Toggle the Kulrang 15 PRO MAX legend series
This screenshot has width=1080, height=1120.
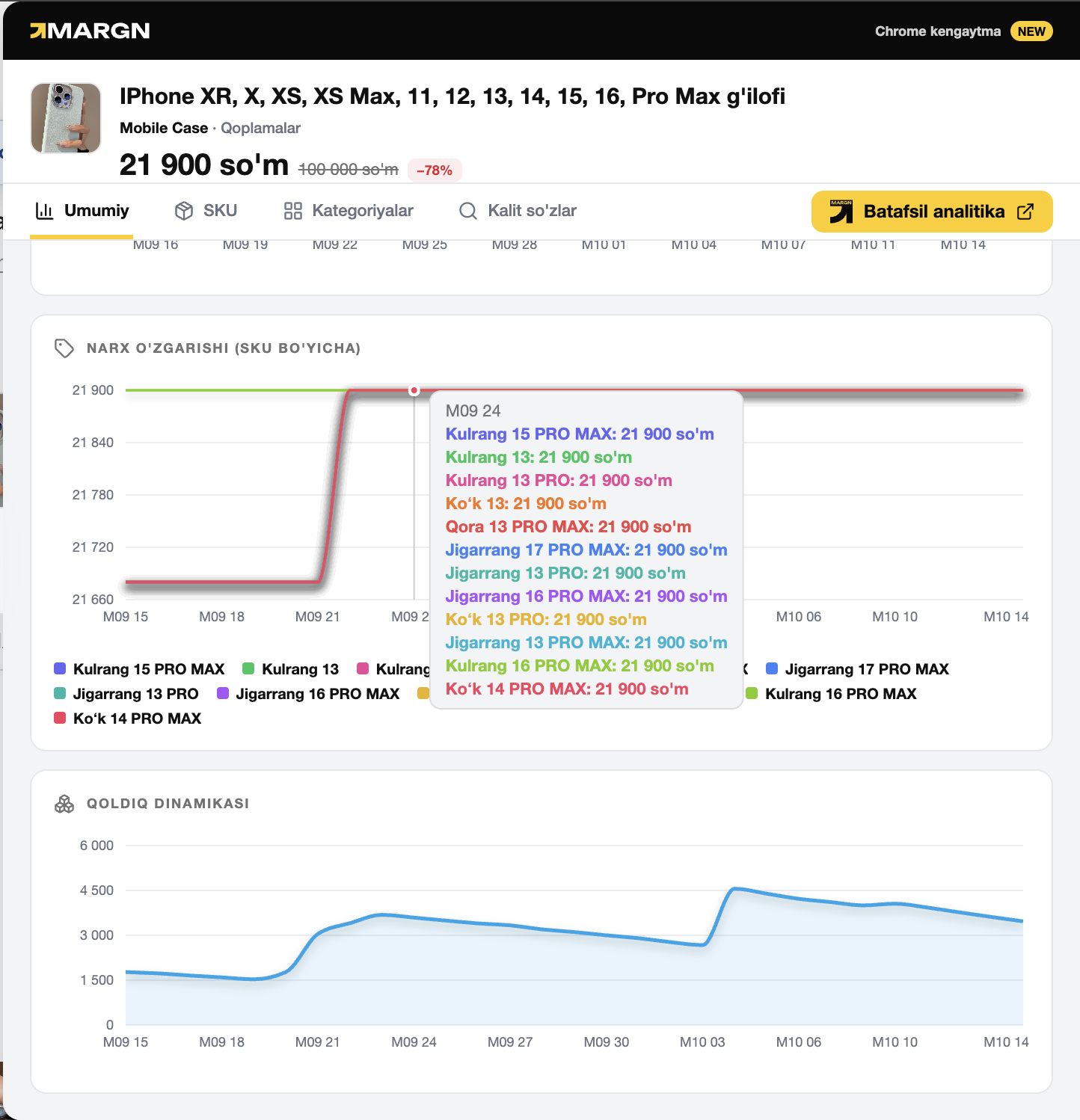coord(140,669)
